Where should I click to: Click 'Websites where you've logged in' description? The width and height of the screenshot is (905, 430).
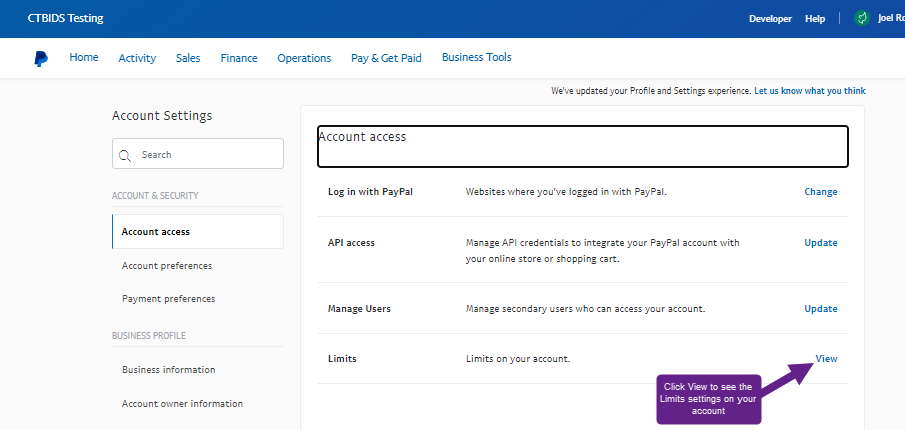pos(566,192)
